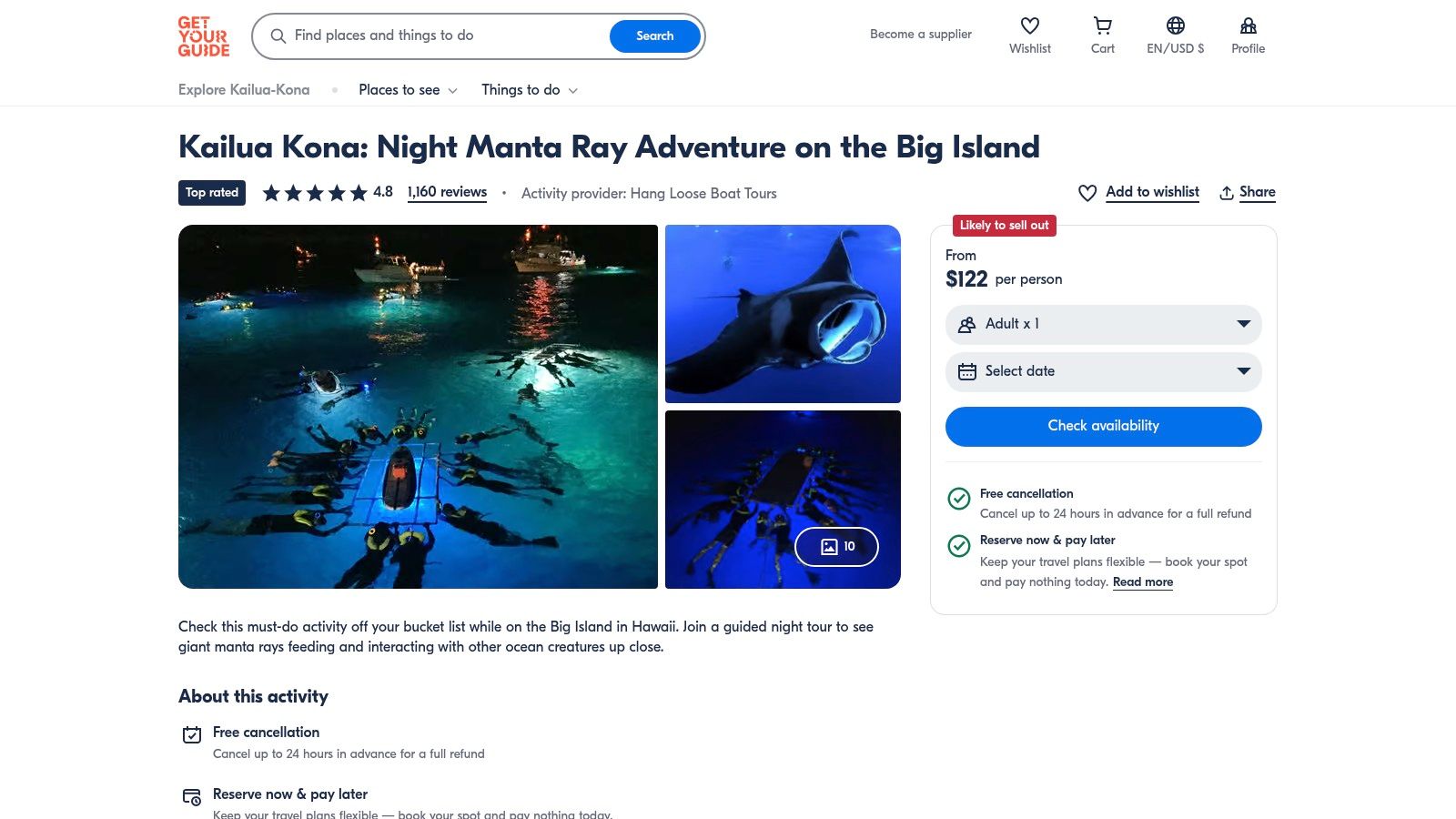The height and width of the screenshot is (819, 1456).
Task: Click the GetYourGuide logo
Action: (203, 36)
